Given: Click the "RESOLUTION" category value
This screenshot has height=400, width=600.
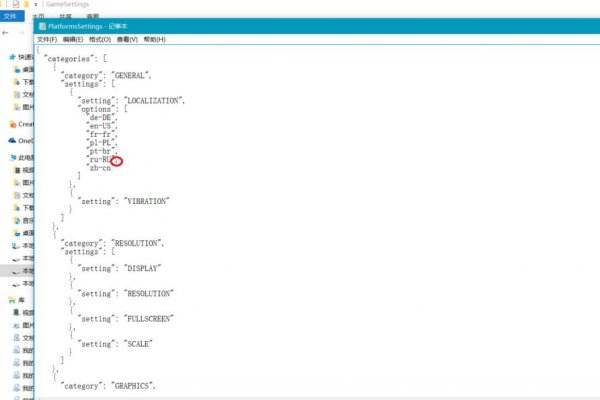Looking at the screenshot, I should click(x=137, y=243).
